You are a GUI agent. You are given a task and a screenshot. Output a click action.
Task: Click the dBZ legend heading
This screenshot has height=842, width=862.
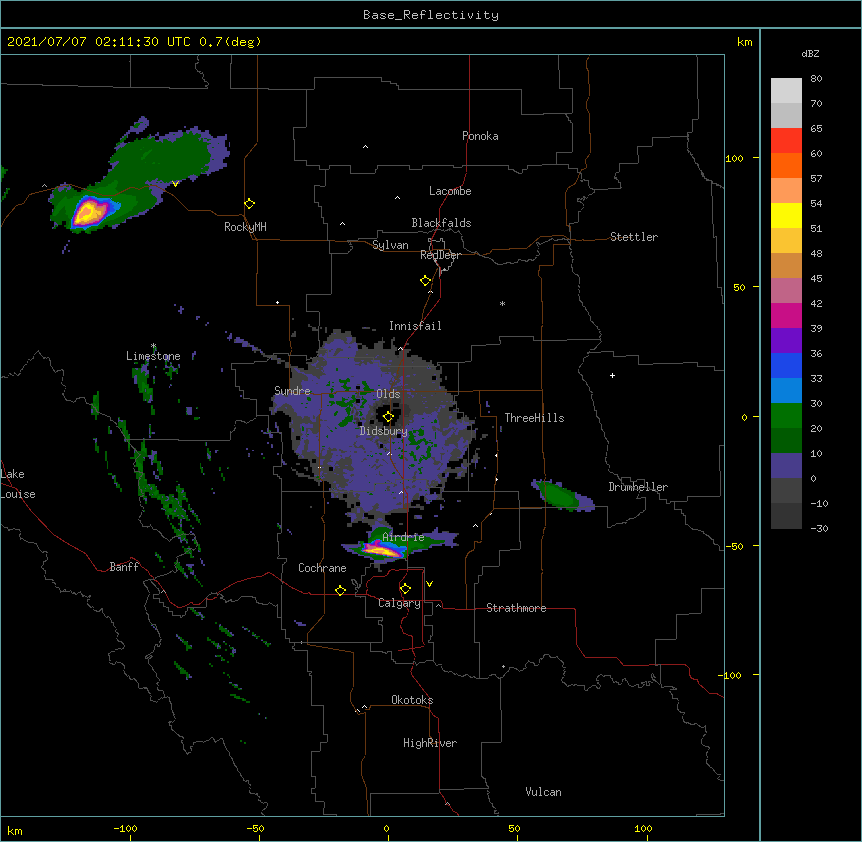pos(810,54)
